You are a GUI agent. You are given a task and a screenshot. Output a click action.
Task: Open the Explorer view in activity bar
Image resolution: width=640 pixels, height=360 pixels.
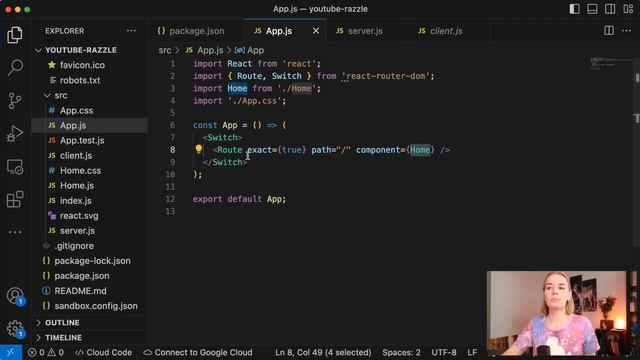(15, 35)
